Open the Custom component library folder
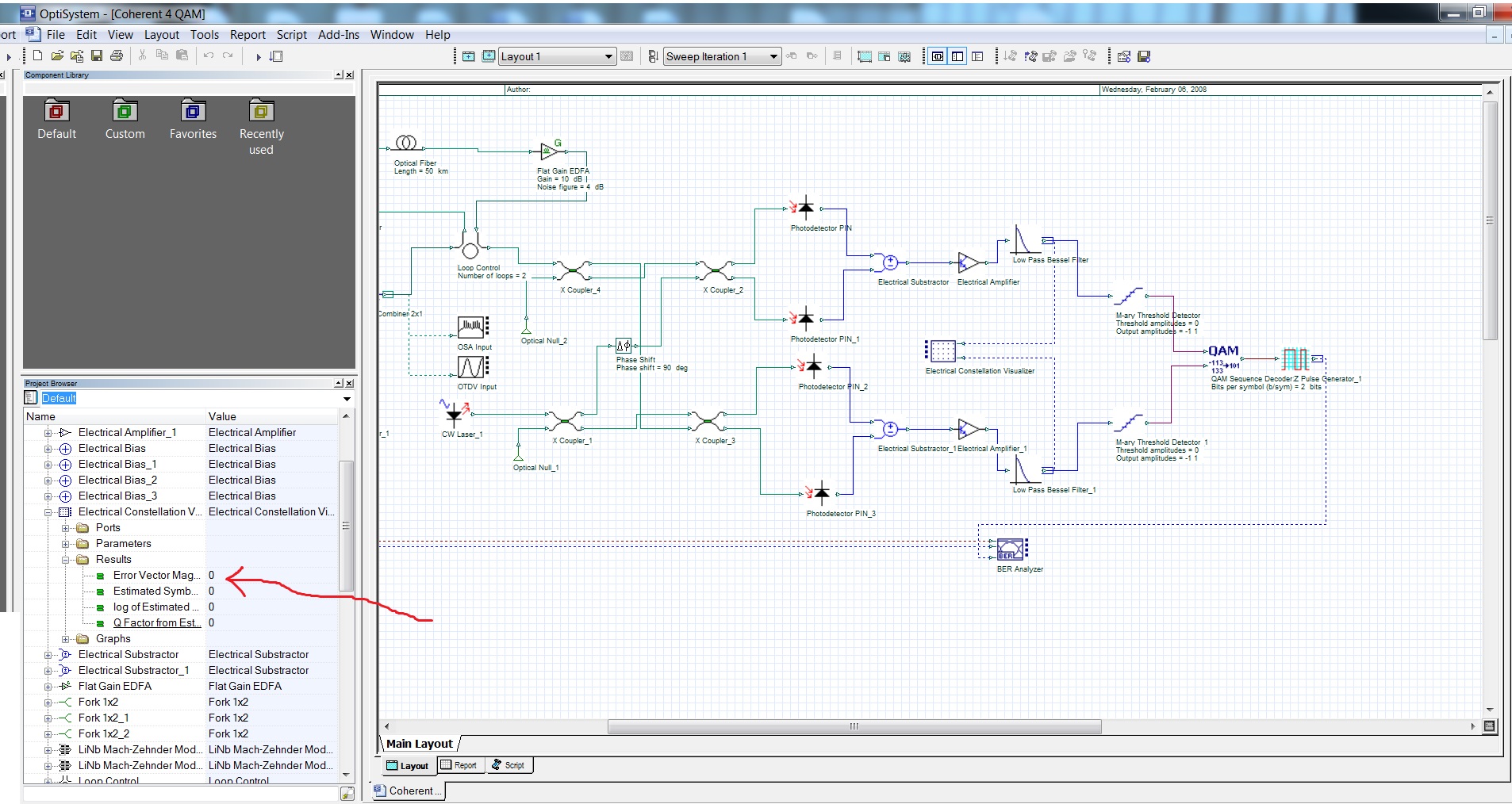The width and height of the screenshot is (1512, 804). (x=125, y=112)
